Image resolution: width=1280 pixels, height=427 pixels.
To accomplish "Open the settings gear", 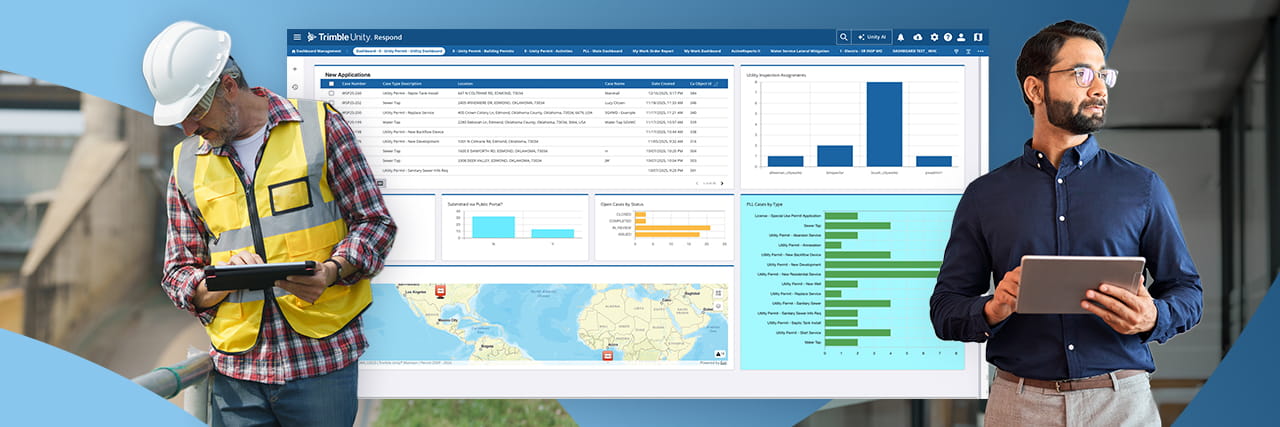I will point(934,37).
